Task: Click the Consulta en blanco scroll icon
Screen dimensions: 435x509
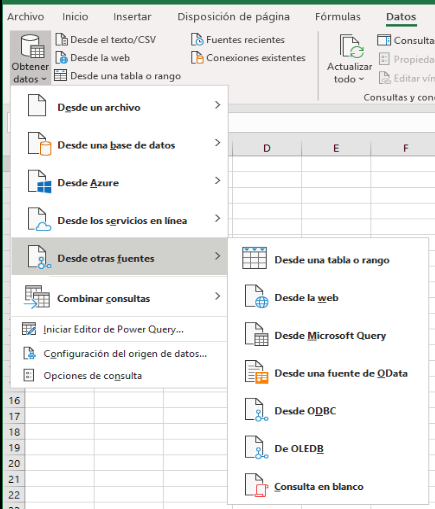Action: tap(257, 485)
